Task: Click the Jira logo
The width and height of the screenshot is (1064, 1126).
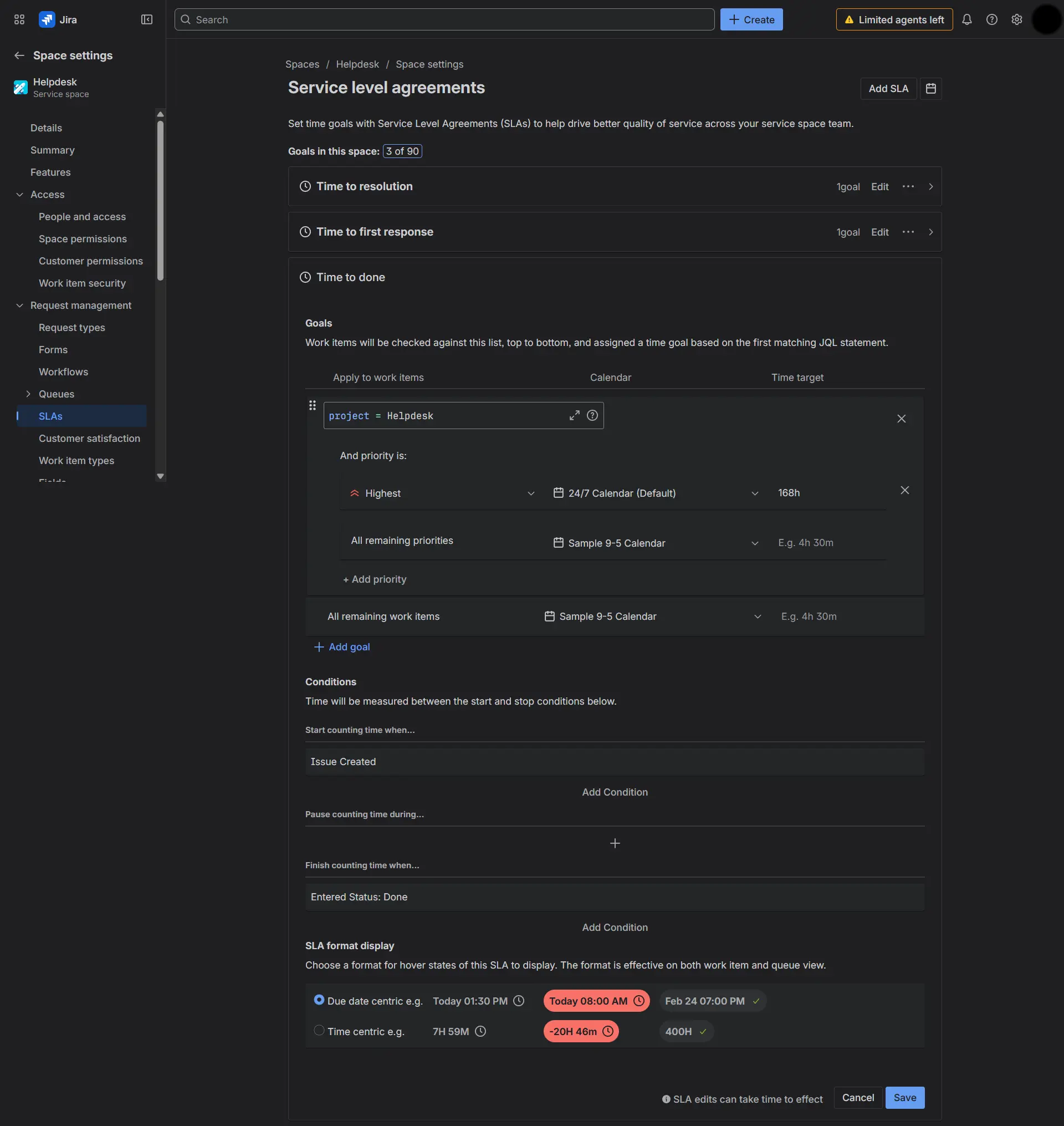Action: point(47,19)
